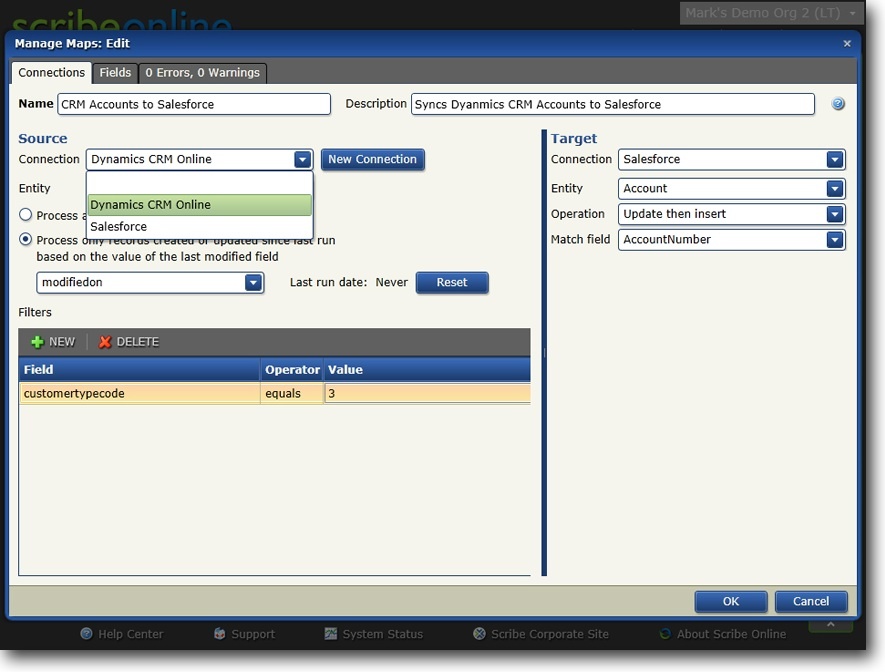This screenshot has width=885, height=672.
Task: Click the Cancel button
Action: [x=811, y=601]
